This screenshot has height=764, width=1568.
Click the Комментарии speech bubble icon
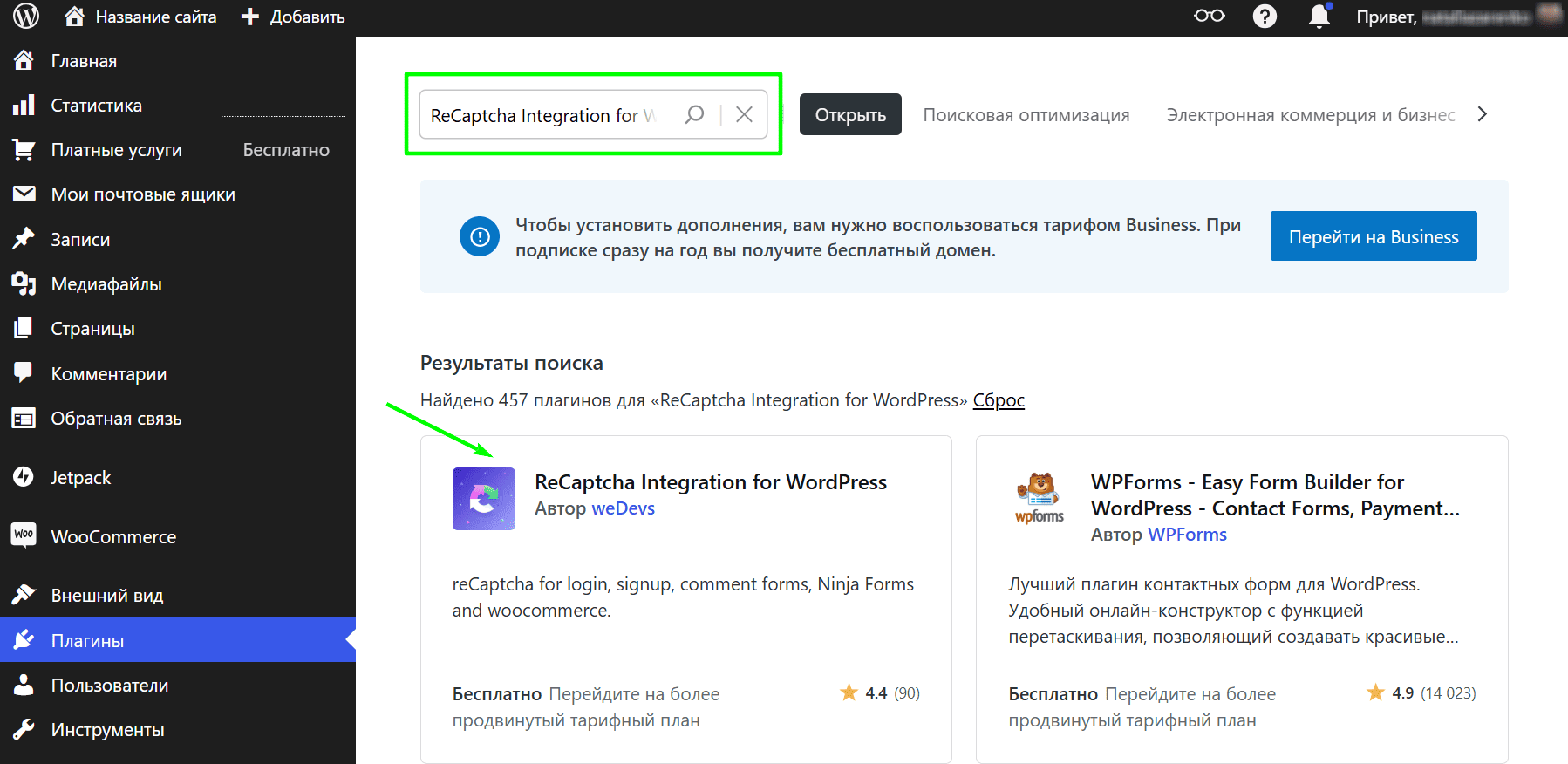coord(24,372)
